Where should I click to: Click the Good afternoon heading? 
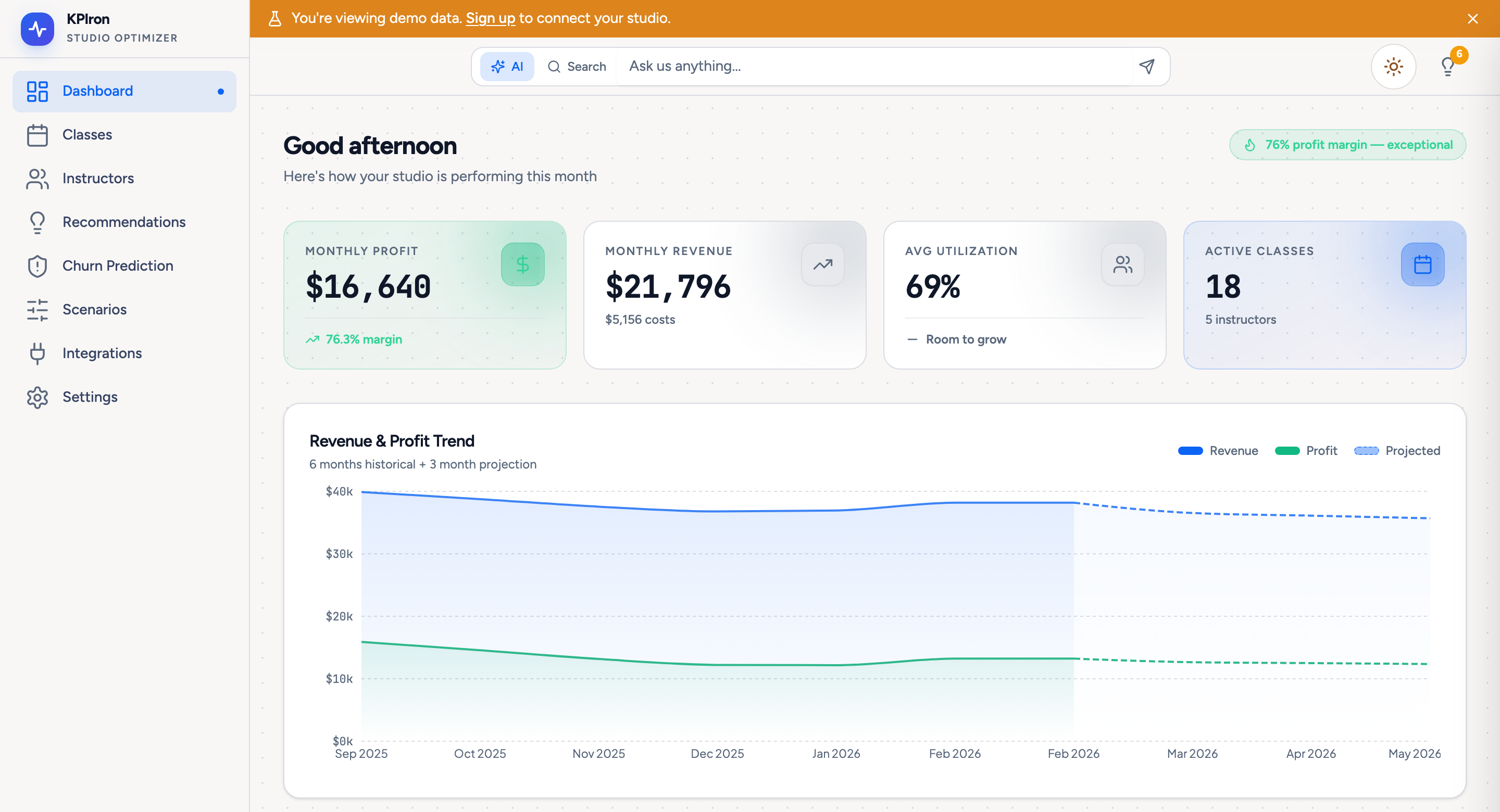click(x=370, y=146)
